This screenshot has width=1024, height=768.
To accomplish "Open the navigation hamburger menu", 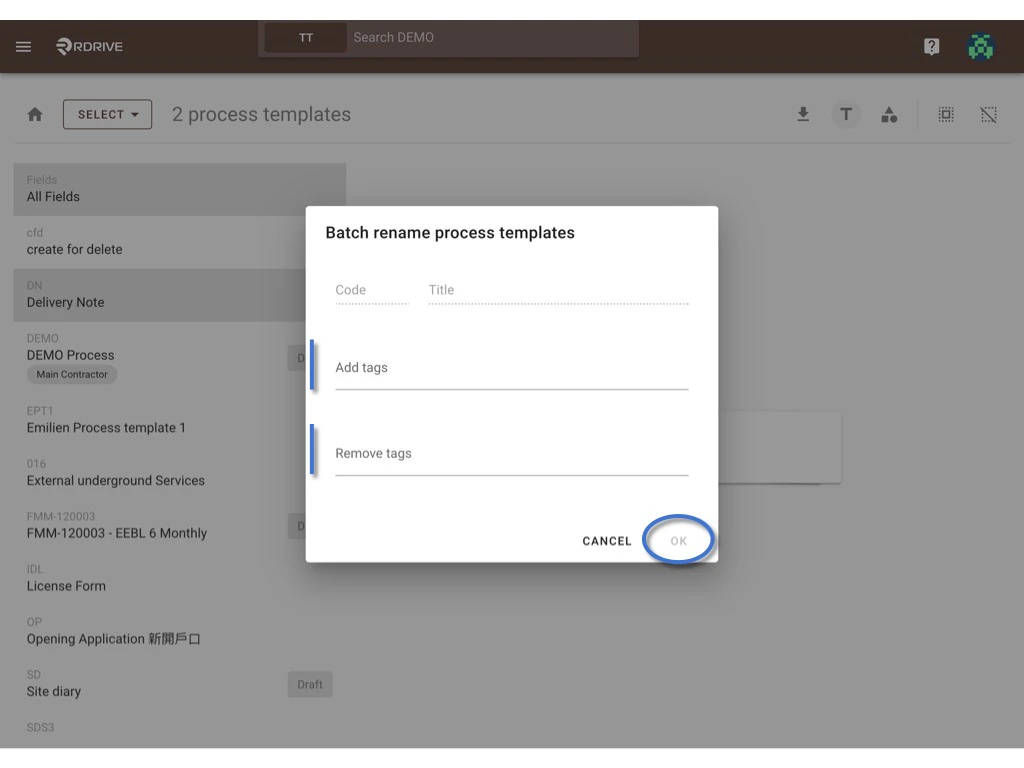I will point(23,46).
